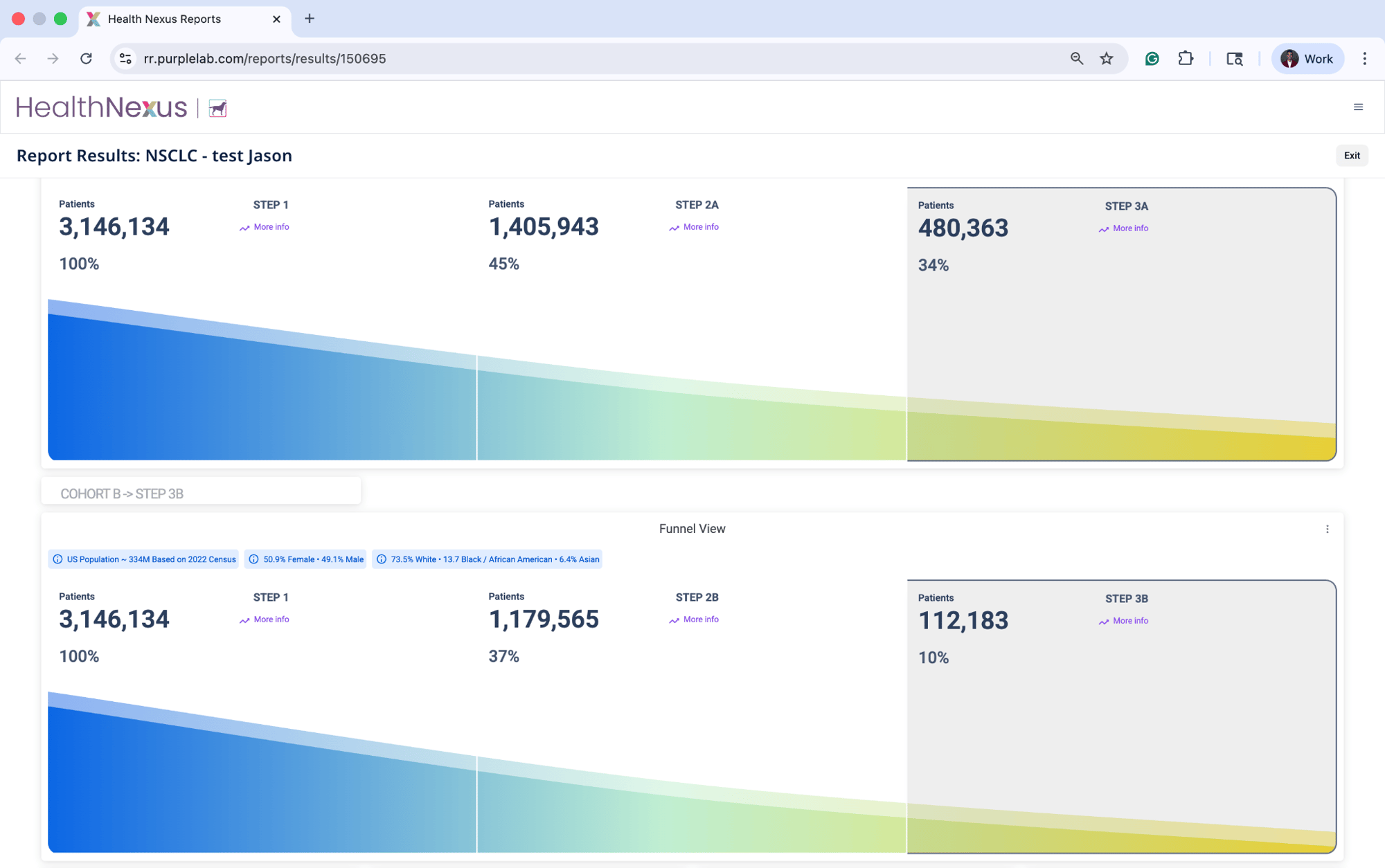
Task: Click the address bar URL
Action: click(265, 59)
